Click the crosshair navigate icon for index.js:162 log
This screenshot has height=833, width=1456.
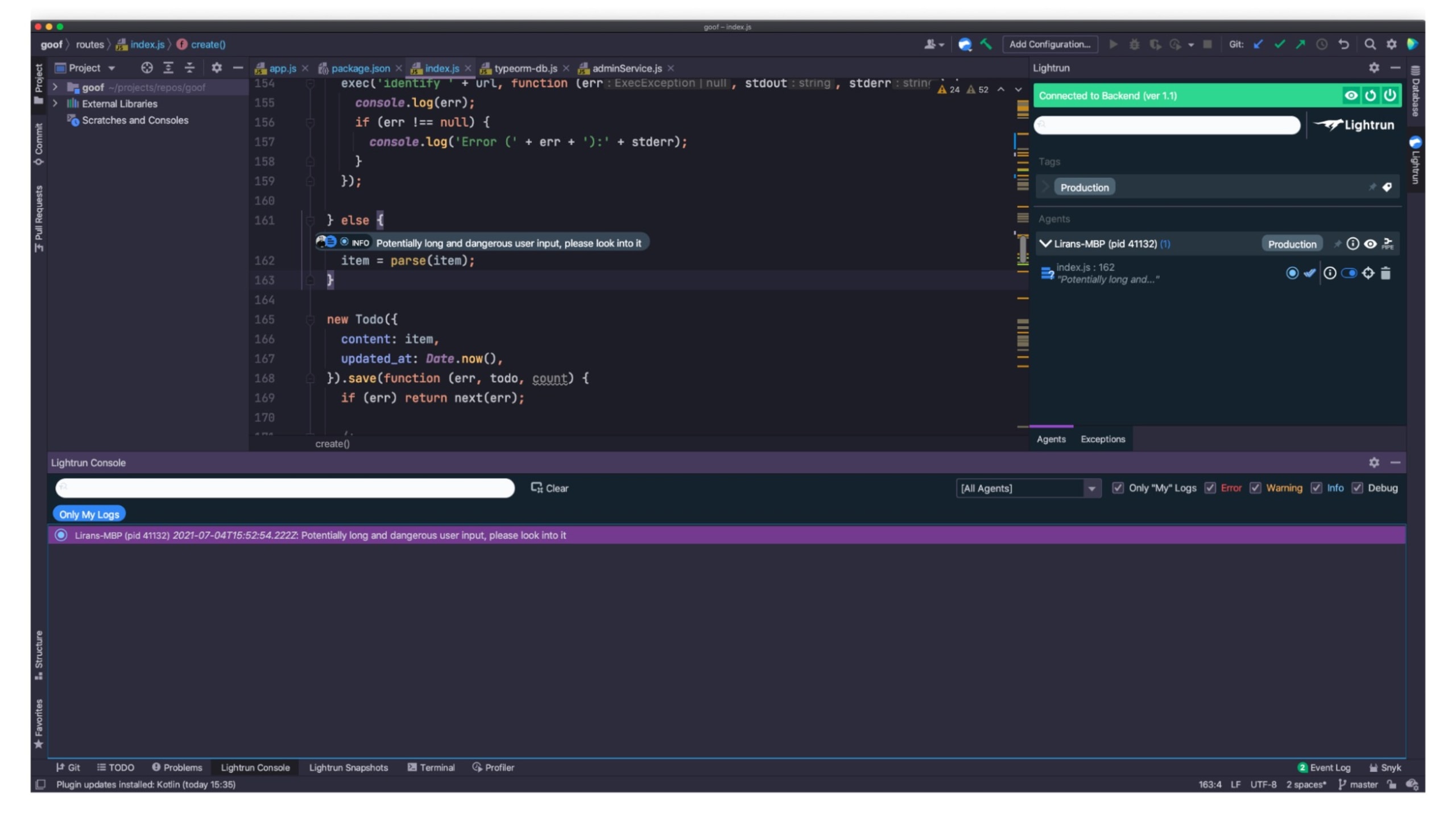pyautogui.click(x=1367, y=273)
